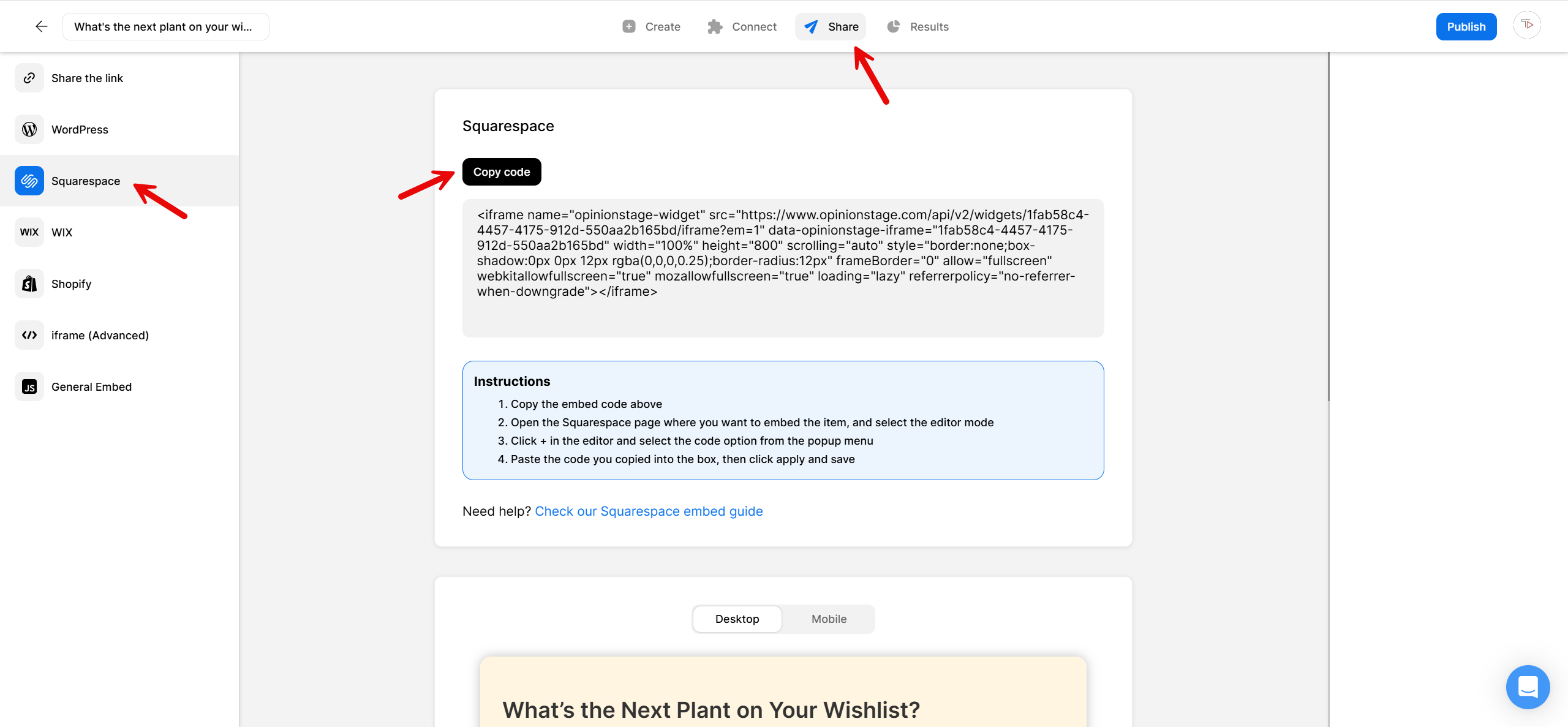This screenshot has width=1568, height=727.
Task: Click the Copy code button
Action: (x=501, y=171)
